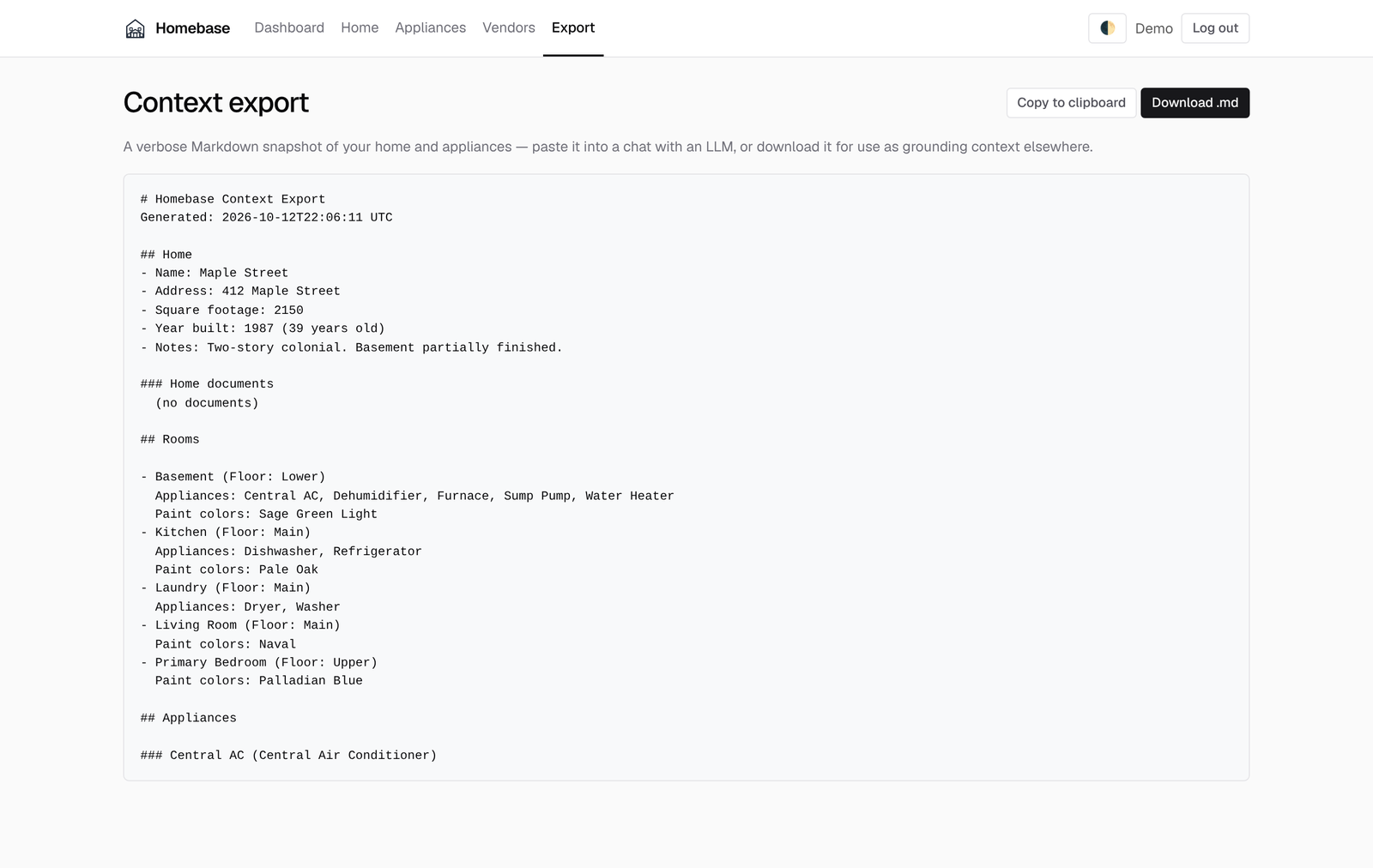This screenshot has height=868, width=1373.
Task: Click the 'Primary Bedroom (Floor: Upper)' line
Action: click(x=259, y=662)
